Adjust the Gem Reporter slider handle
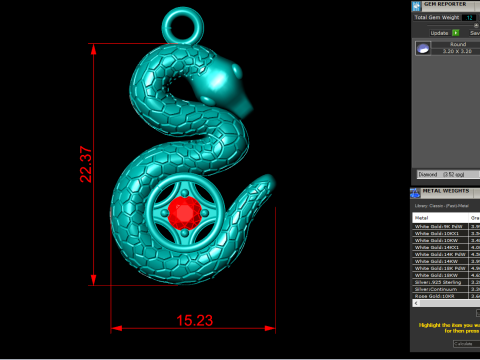The image size is (480, 360). point(476,26)
